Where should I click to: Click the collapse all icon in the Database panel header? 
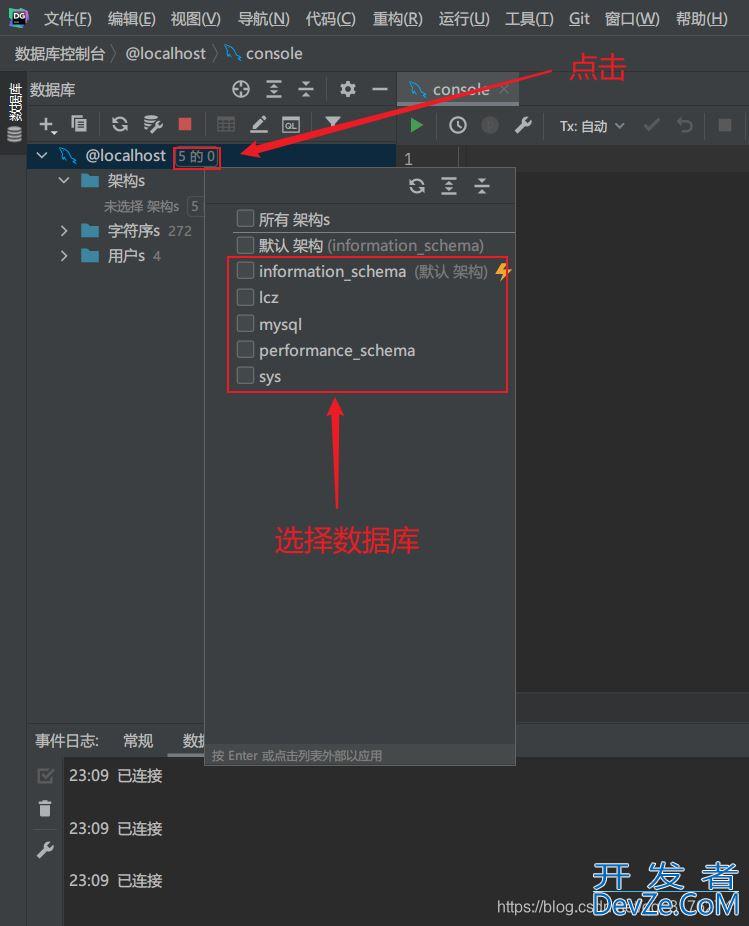[x=305, y=89]
